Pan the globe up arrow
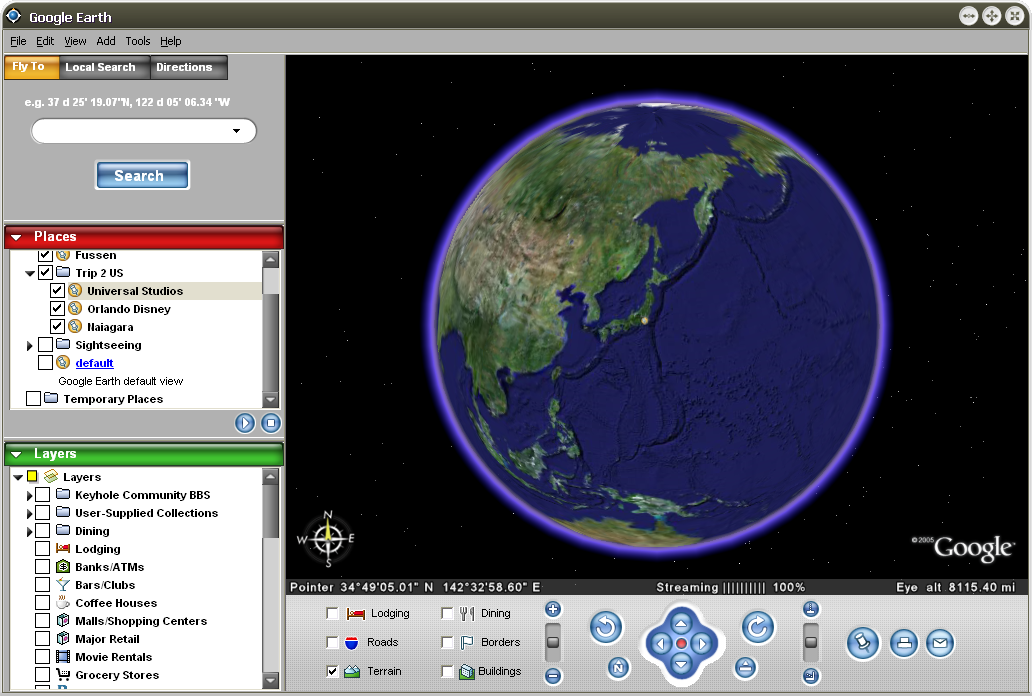Image resolution: width=1032 pixels, height=696 pixels. (x=681, y=622)
